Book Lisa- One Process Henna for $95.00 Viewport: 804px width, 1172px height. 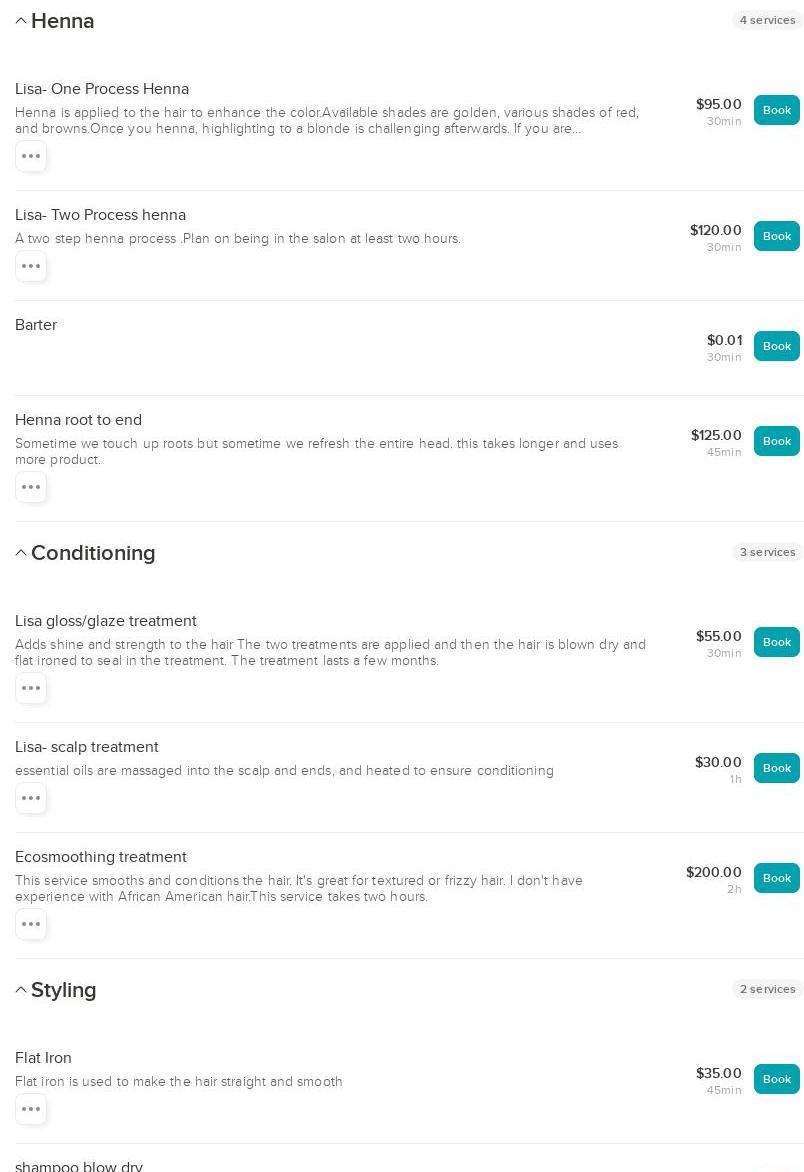pos(776,110)
